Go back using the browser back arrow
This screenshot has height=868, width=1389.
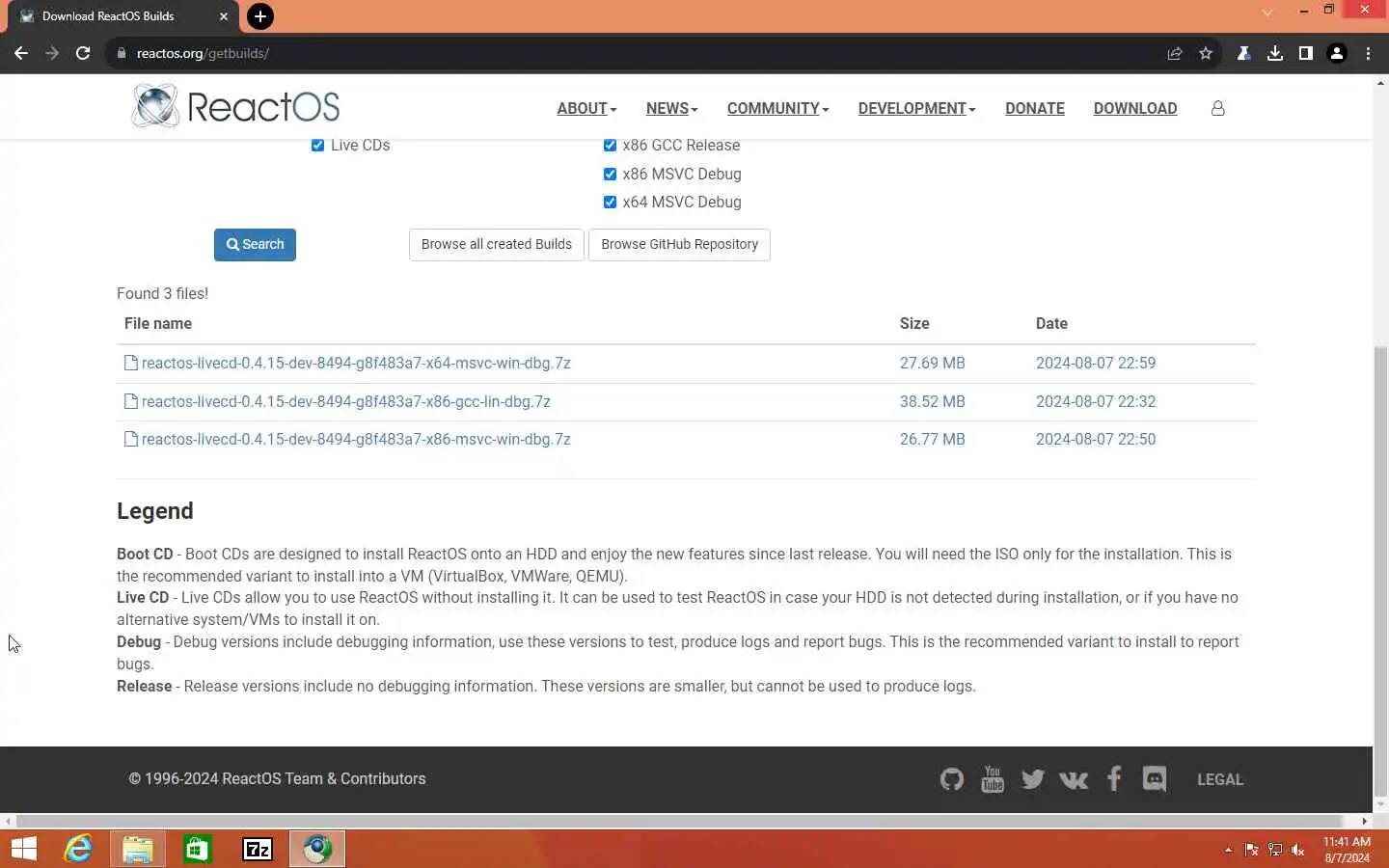pyautogui.click(x=20, y=53)
